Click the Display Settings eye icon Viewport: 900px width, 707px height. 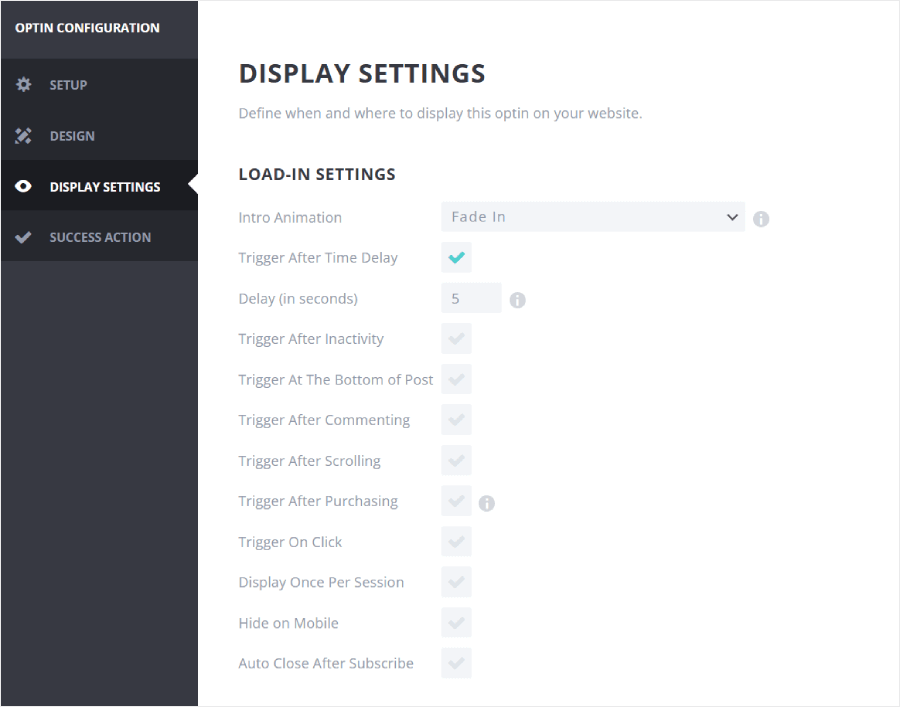click(x=23, y=186)
